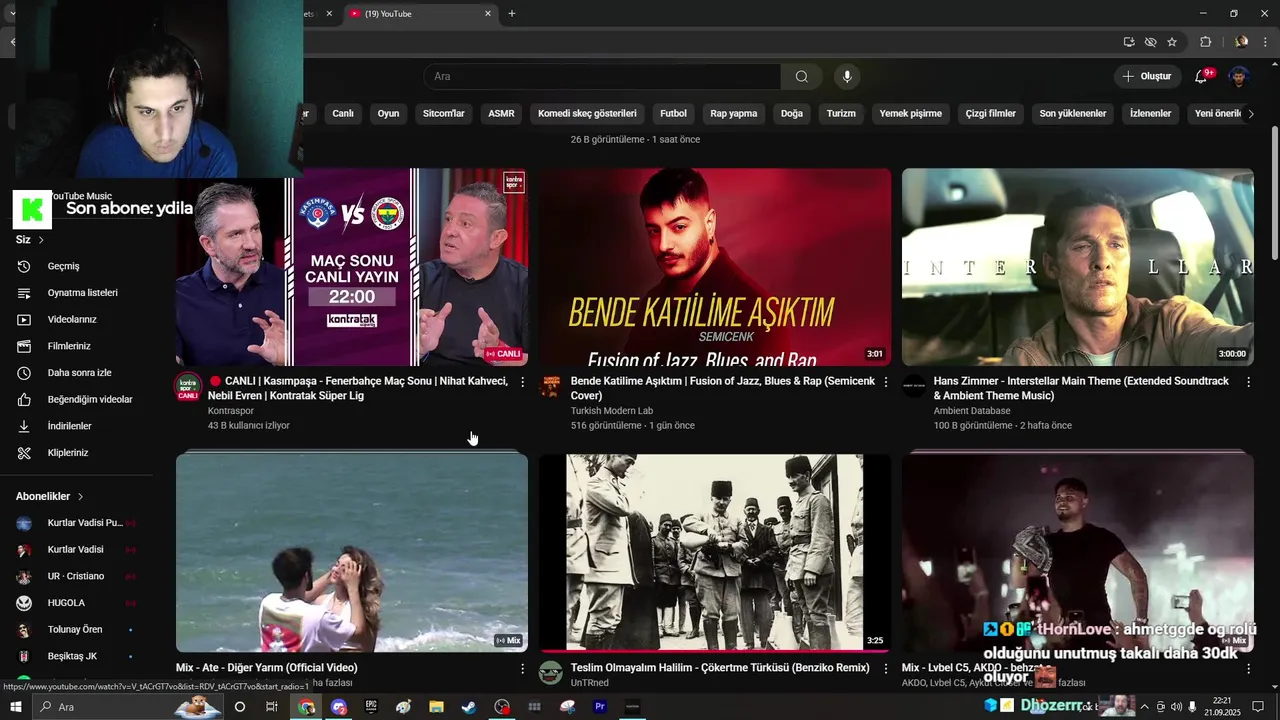Select the Komedi skeç gösterileri chip
This screenshot has width=1280, height=720.
pyautogui.click(x=587, y=114)
